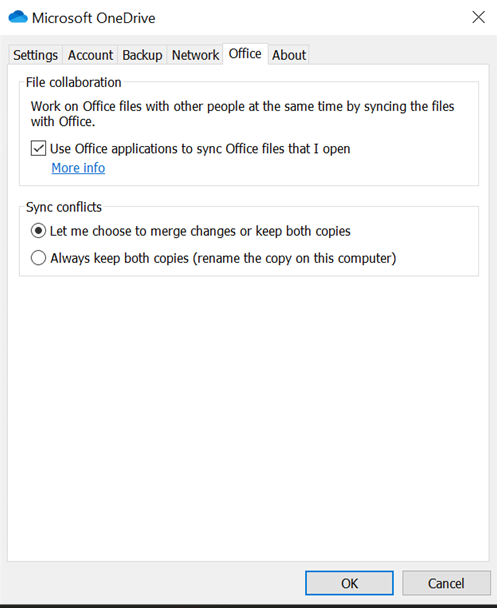This screenshot has height=608, width=497.
Task: Go to the Backup tab
Action: click(142, 55)
